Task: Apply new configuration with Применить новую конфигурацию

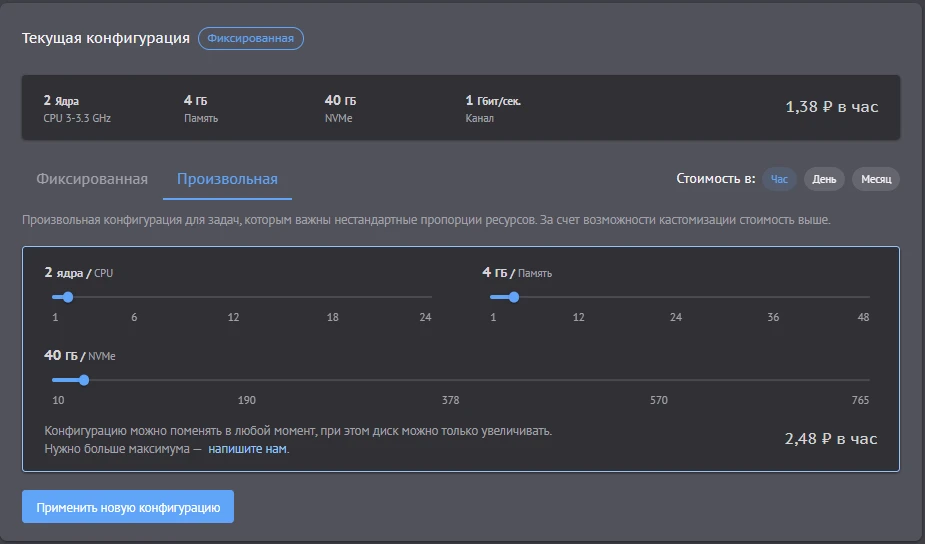Action: click(x=128, y=507)
